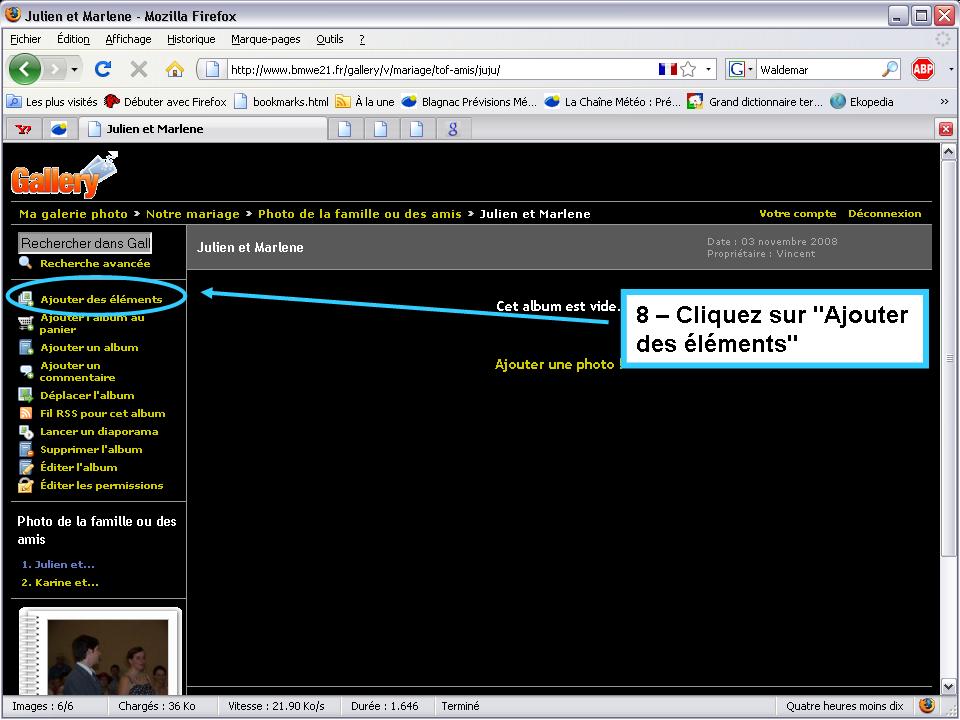Click the vertical scrollbar down arrow
This screenshot has height=720, width=960.
(949, 686)
